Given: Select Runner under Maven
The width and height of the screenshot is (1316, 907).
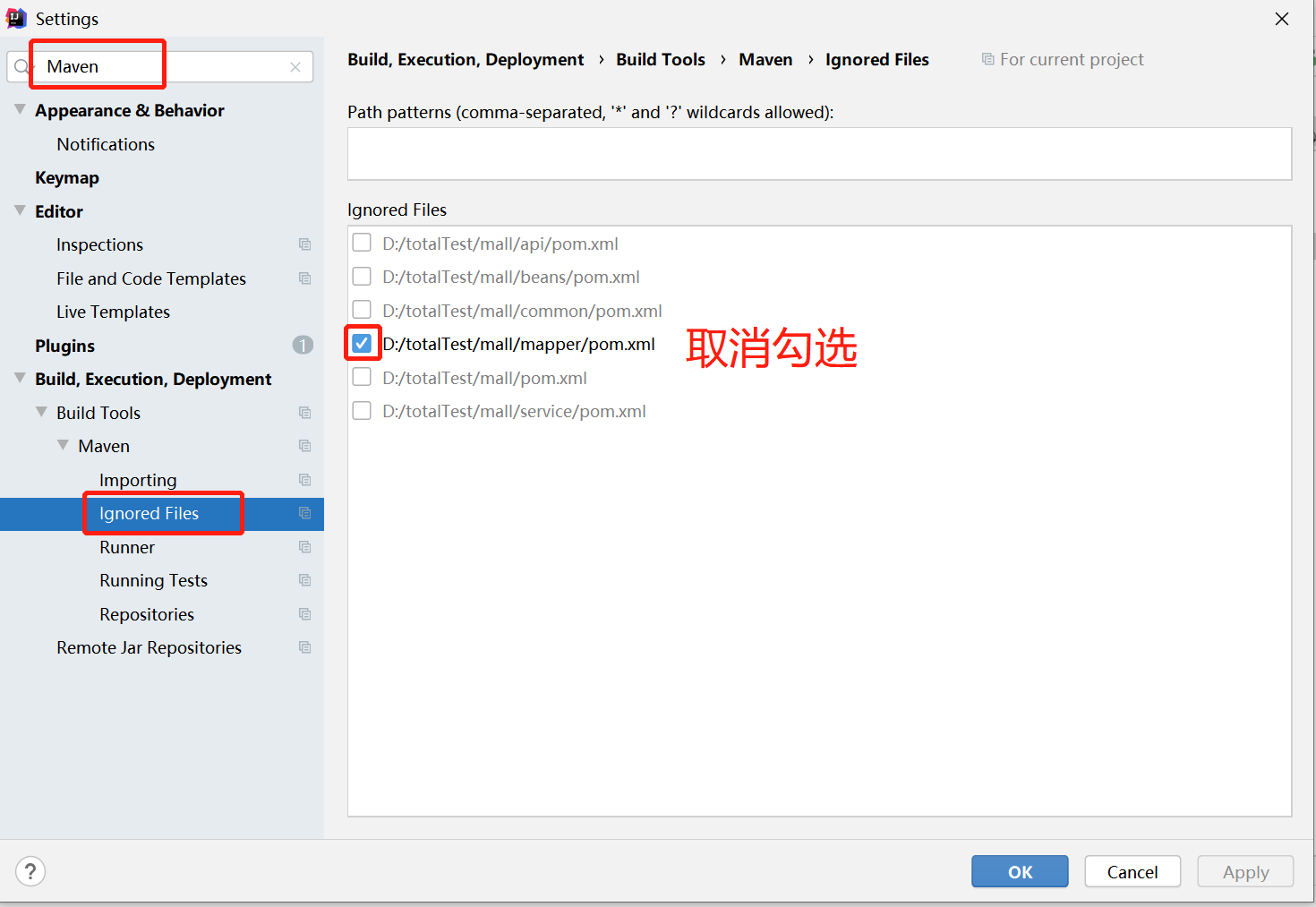Looking at the screenshot, I should click(127, 547).
